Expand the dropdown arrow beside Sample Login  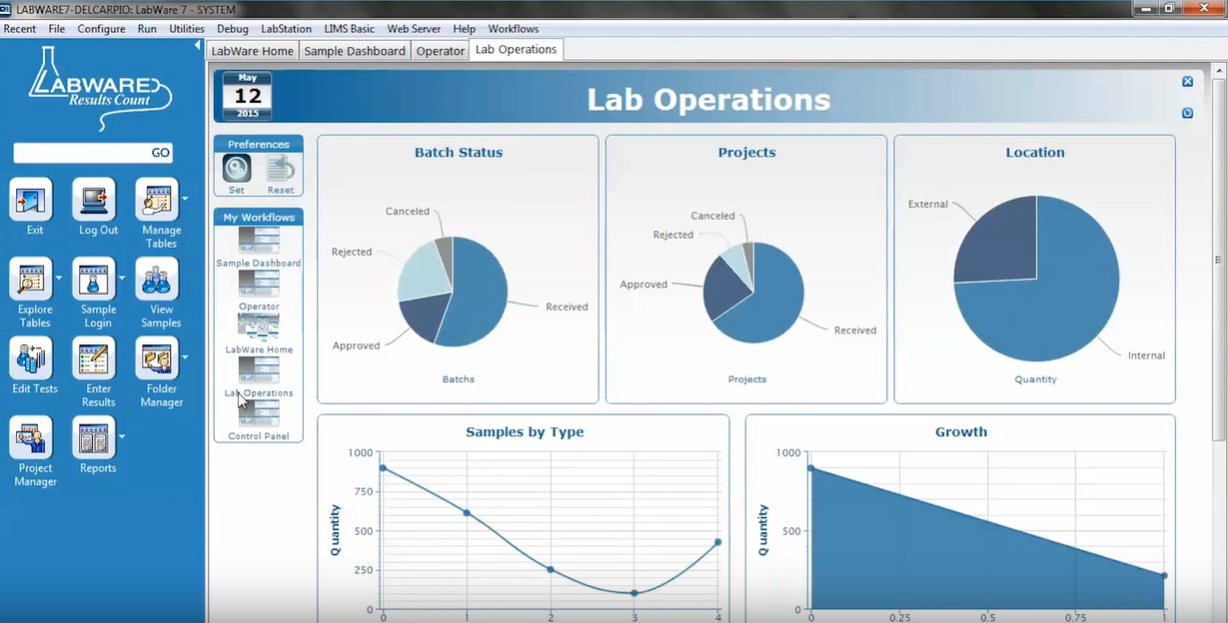(x=122, y=278)
